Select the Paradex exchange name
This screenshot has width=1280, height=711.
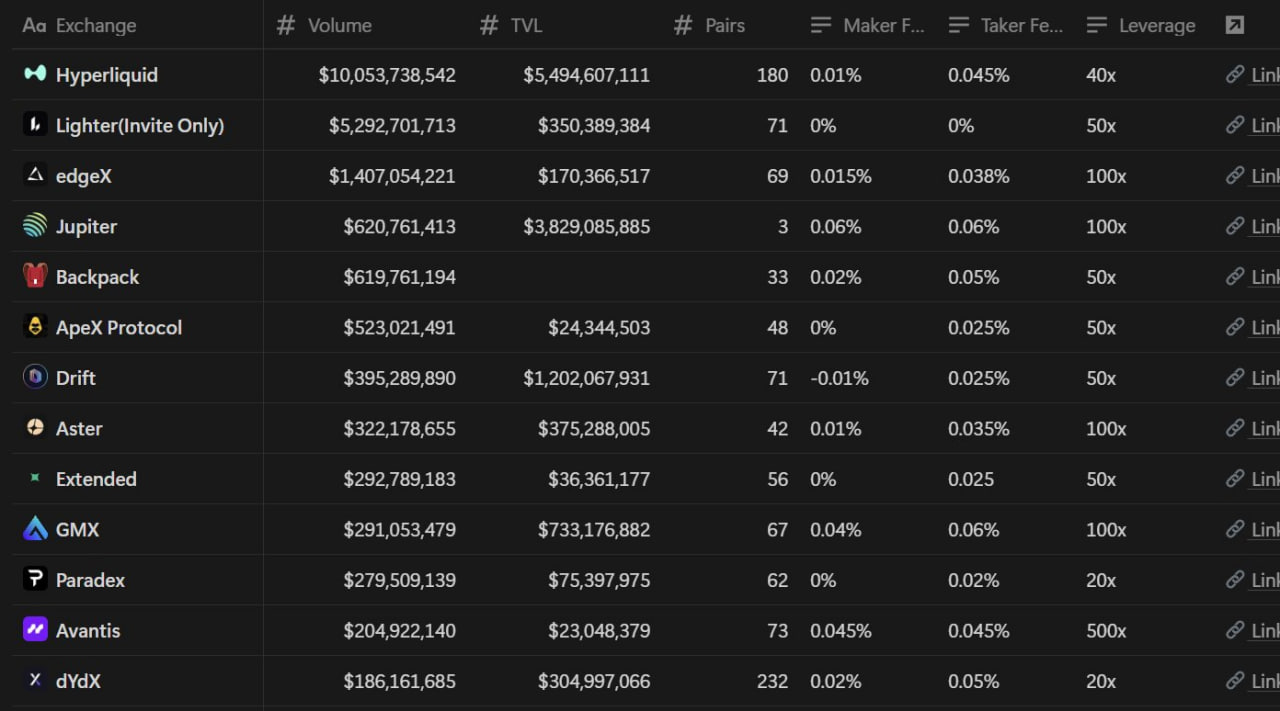coord(90,580)
